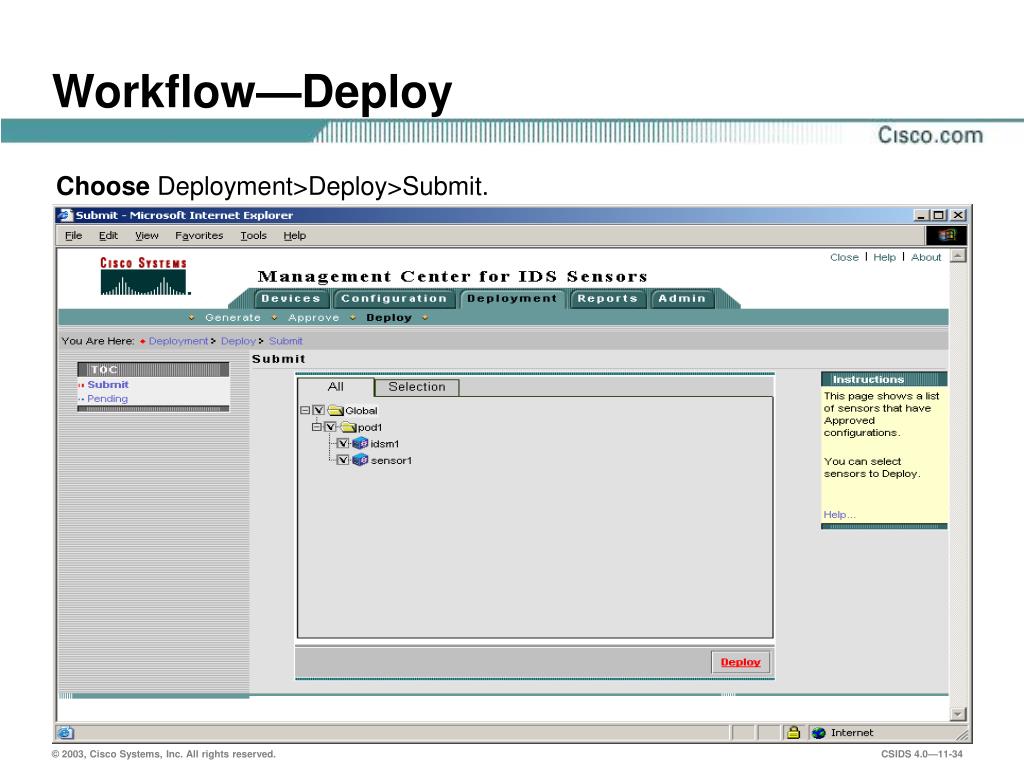Select the Deployment tab
This screenshot has width=1024, height=768.
coord(512,298)
